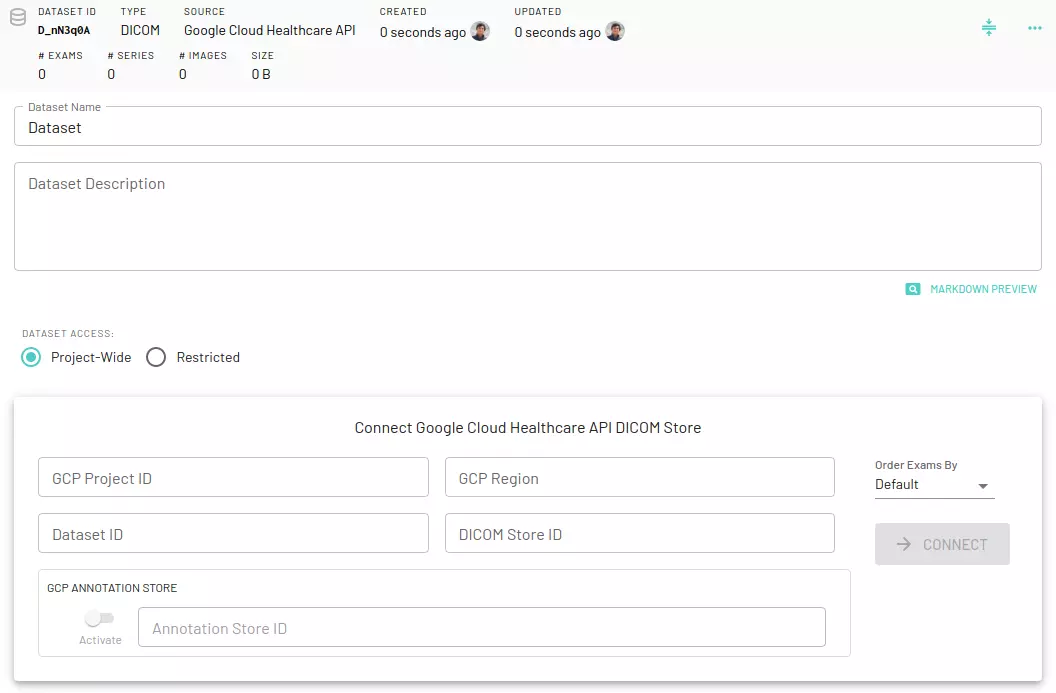
Task: Click the magnifier icon beside Markdown Preview
Action: click(x=912, y=288)
